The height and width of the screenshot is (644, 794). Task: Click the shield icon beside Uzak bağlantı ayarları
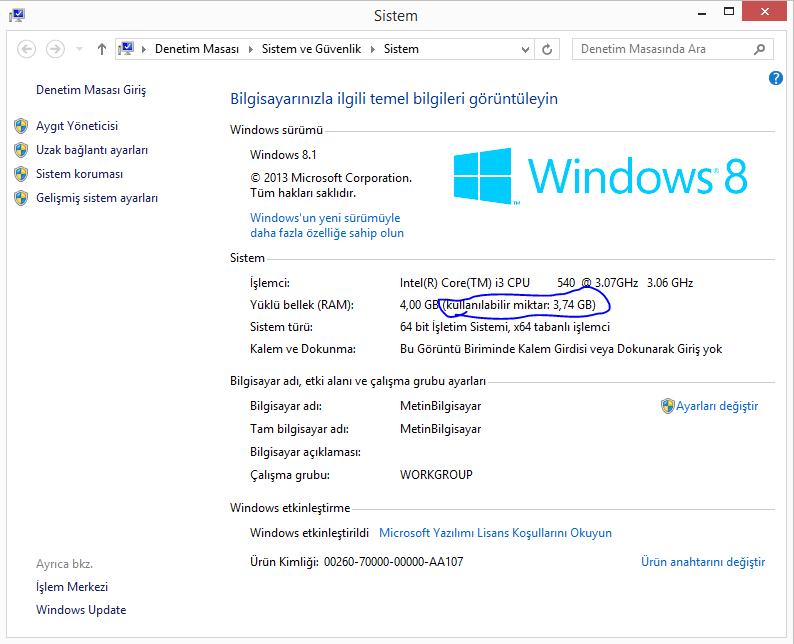[x=21, y=150]
